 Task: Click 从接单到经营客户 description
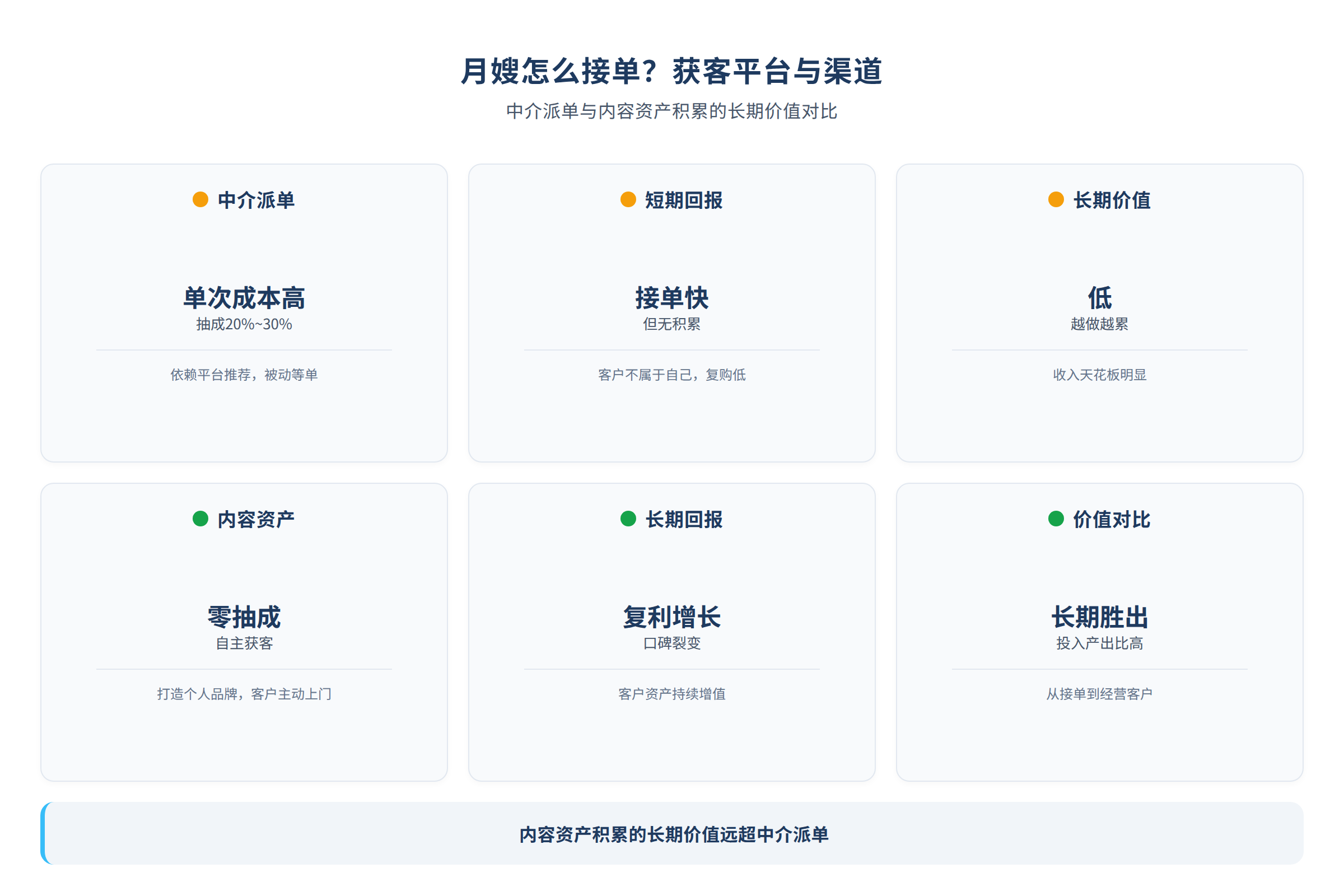(x=1100, y=694)
